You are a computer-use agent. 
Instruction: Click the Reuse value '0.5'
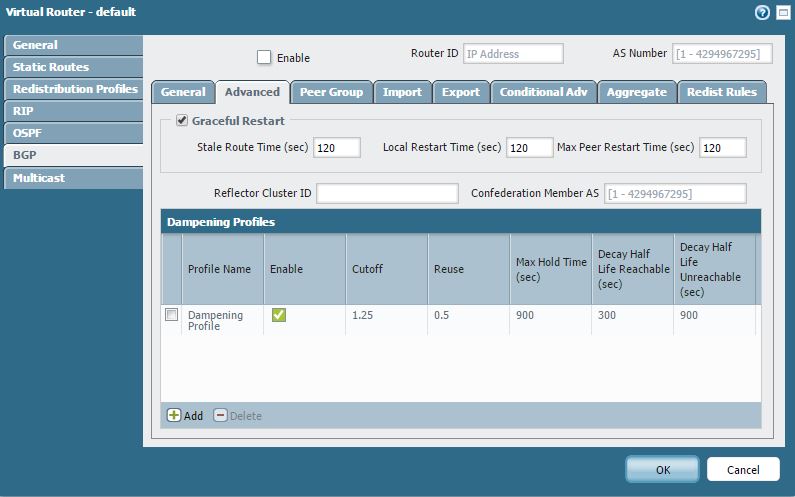coord(442,315)
